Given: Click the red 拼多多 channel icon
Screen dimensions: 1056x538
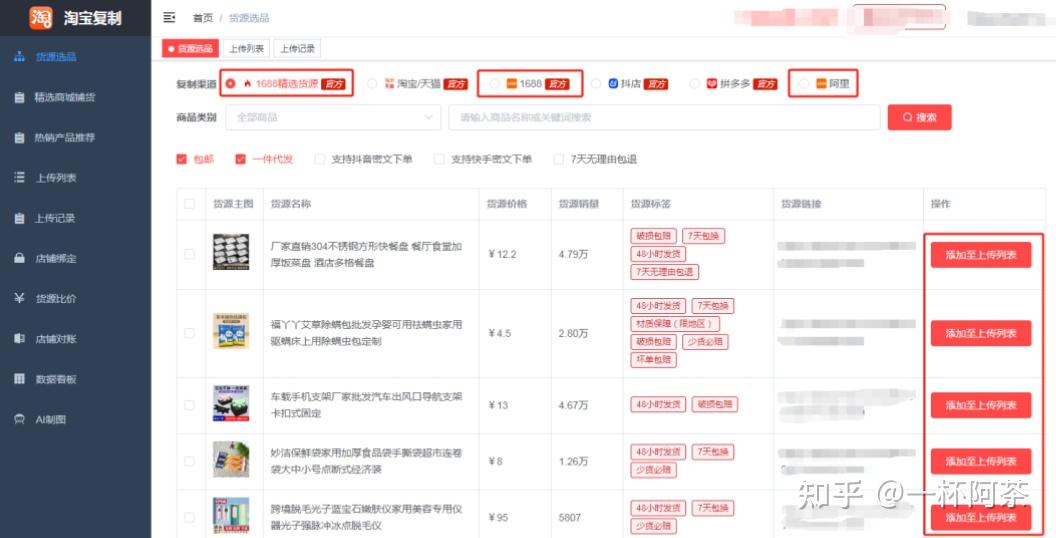Looking at the screenshot, I should tap(712, 83).
